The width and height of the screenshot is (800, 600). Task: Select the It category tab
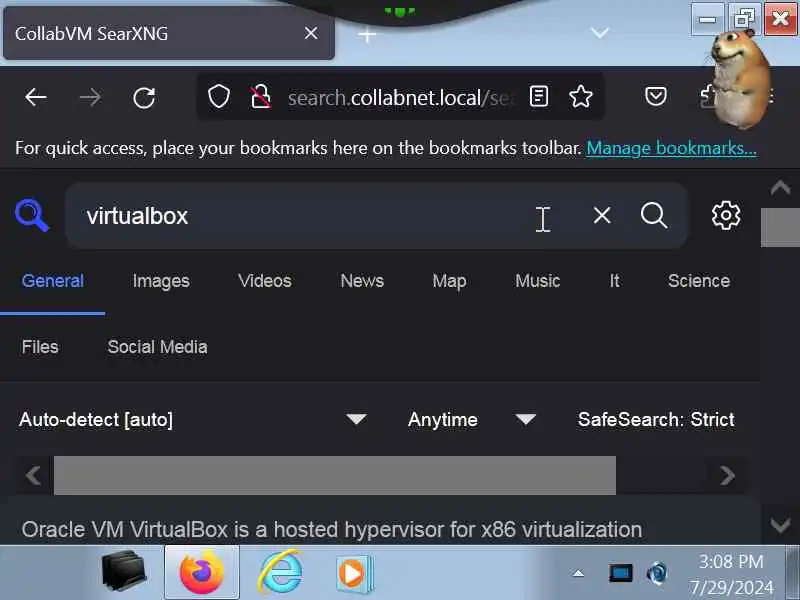click(x=614, y=281)
